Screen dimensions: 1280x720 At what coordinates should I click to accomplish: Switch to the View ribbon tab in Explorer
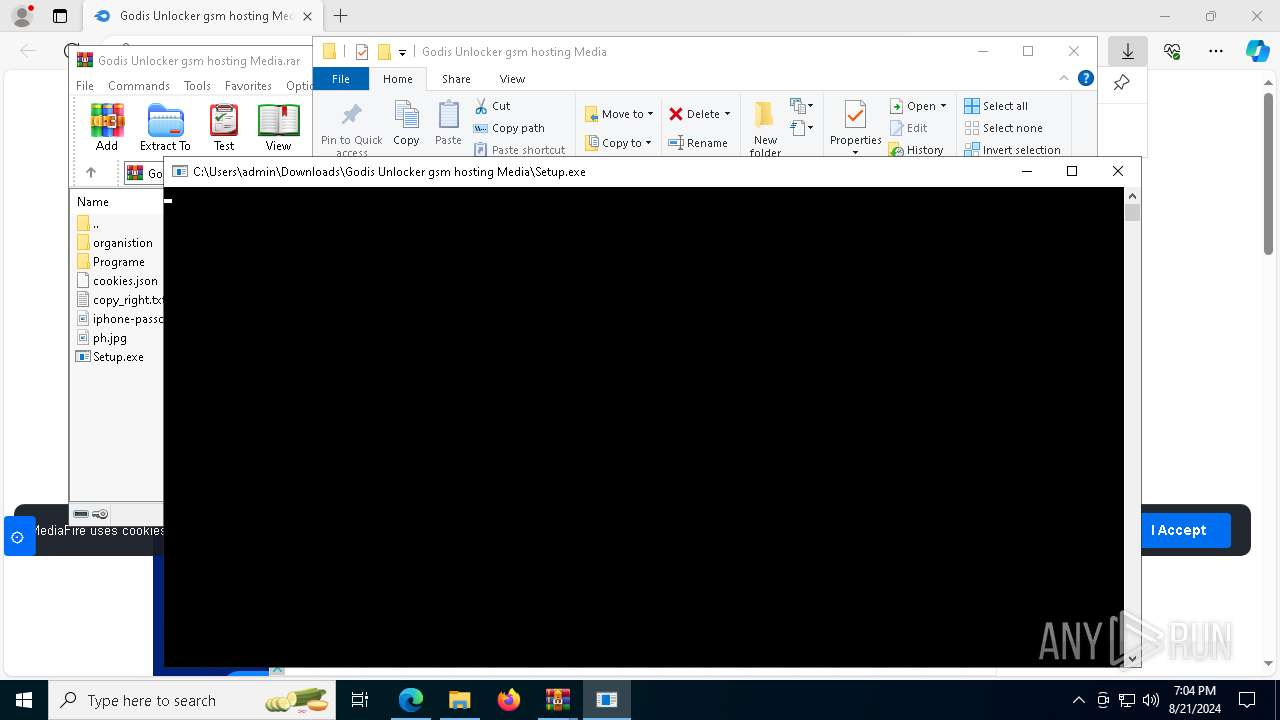pyautogui.click(x=512, y=78)
